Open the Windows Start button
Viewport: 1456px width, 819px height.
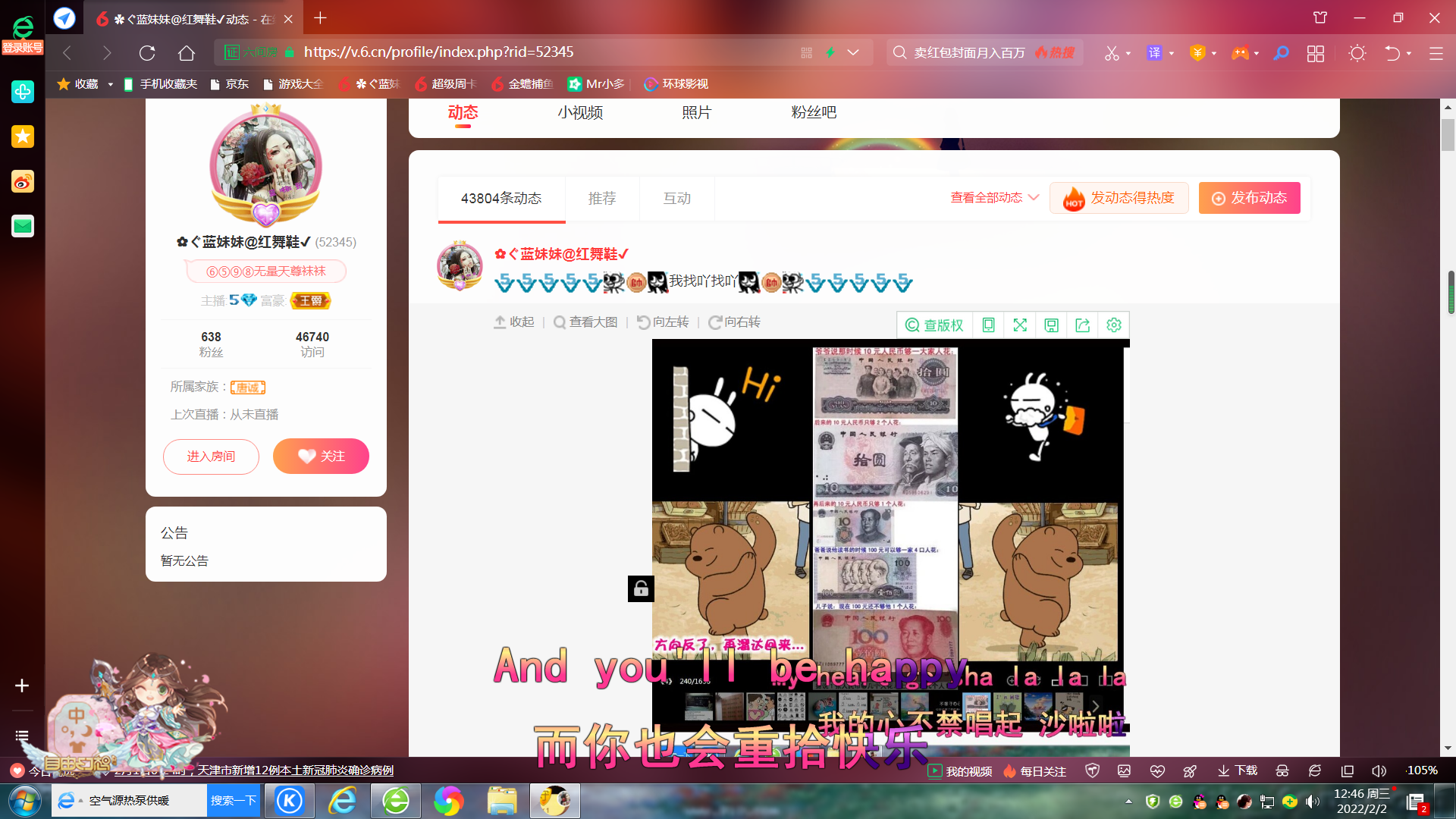click(24, 801)
